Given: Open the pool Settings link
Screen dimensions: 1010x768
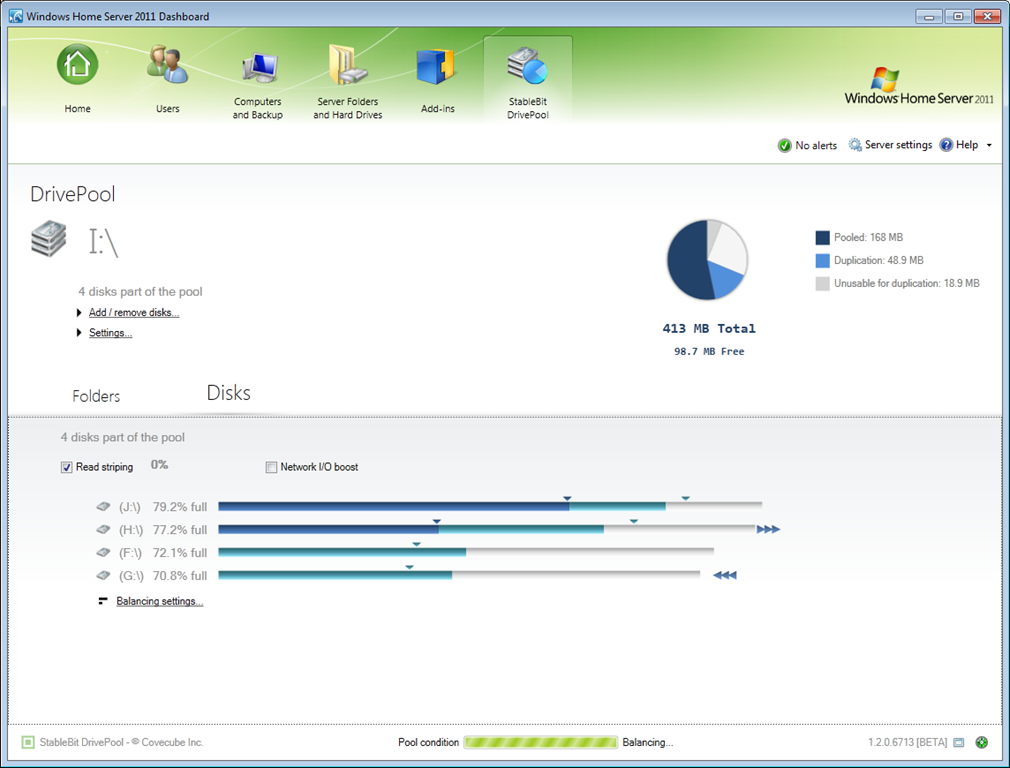Looking at the screenshot, I should click(x=110, y=332).
